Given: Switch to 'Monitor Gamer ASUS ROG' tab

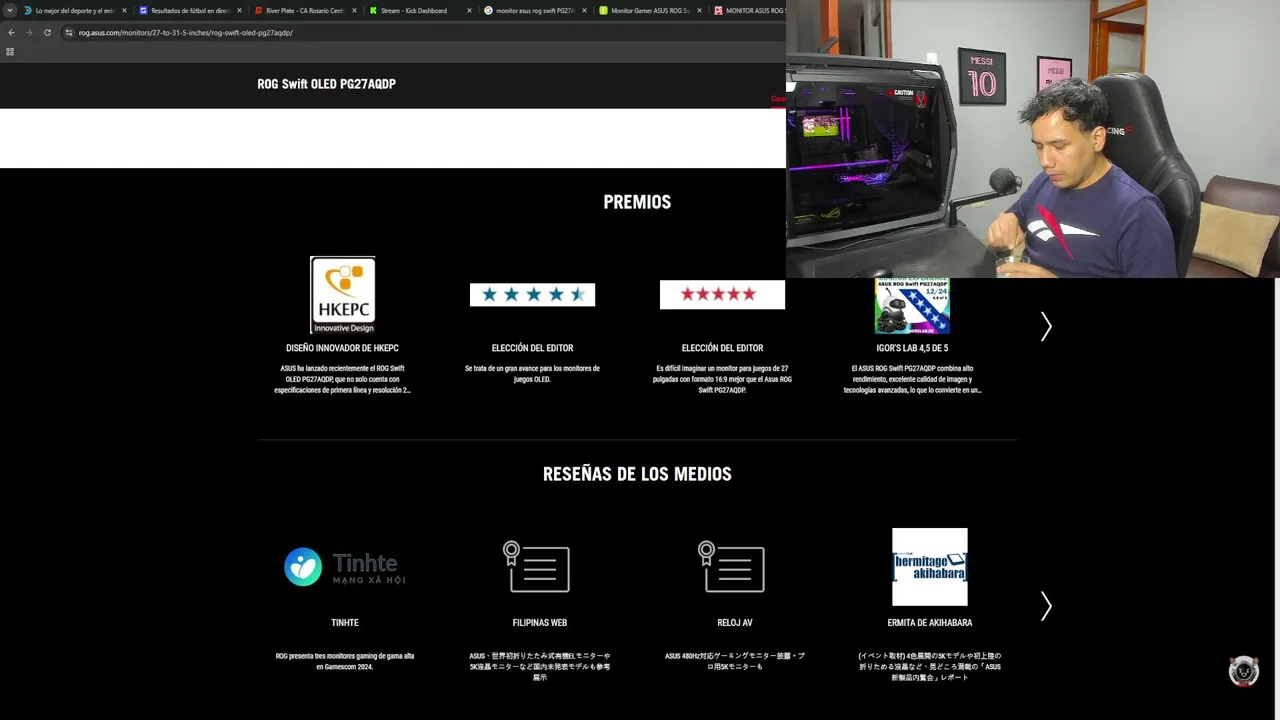Looking at the screenshot, I should point(648,11).
